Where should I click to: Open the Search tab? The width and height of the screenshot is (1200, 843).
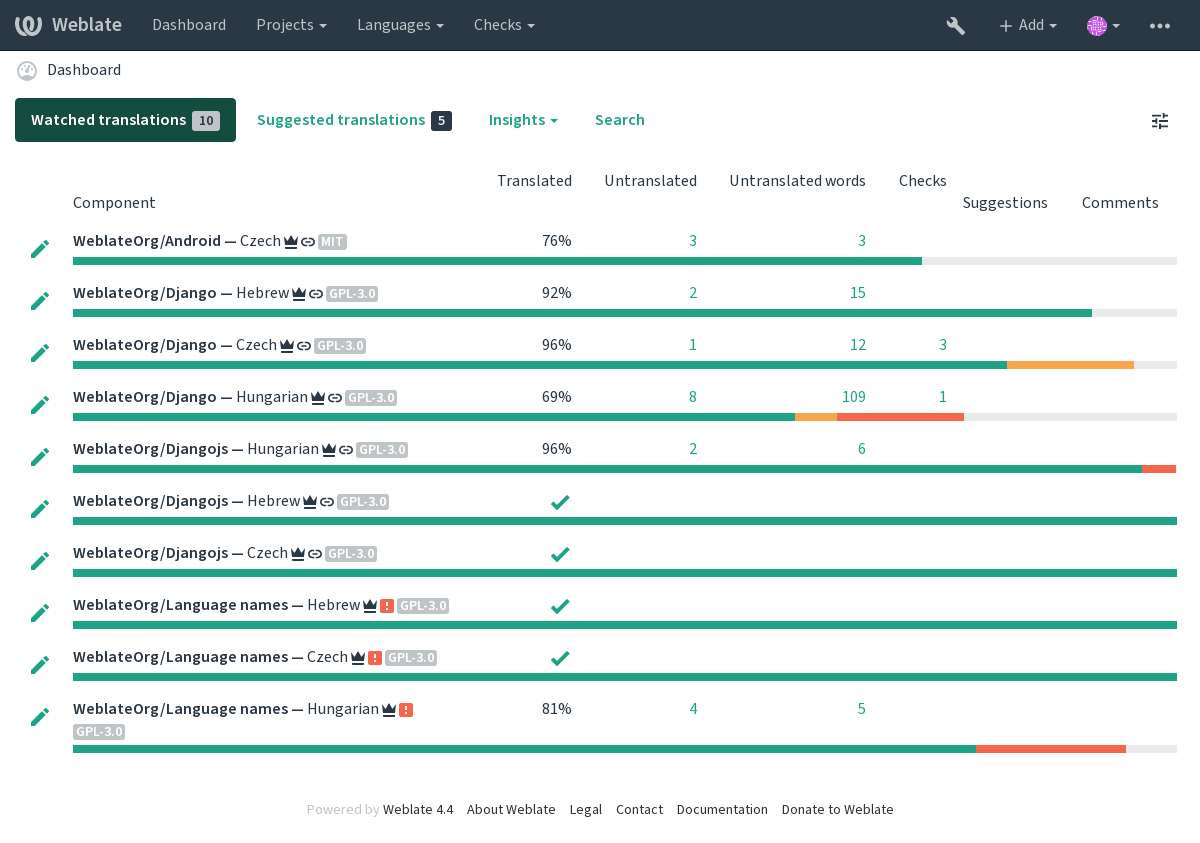(x=620, y=120)
